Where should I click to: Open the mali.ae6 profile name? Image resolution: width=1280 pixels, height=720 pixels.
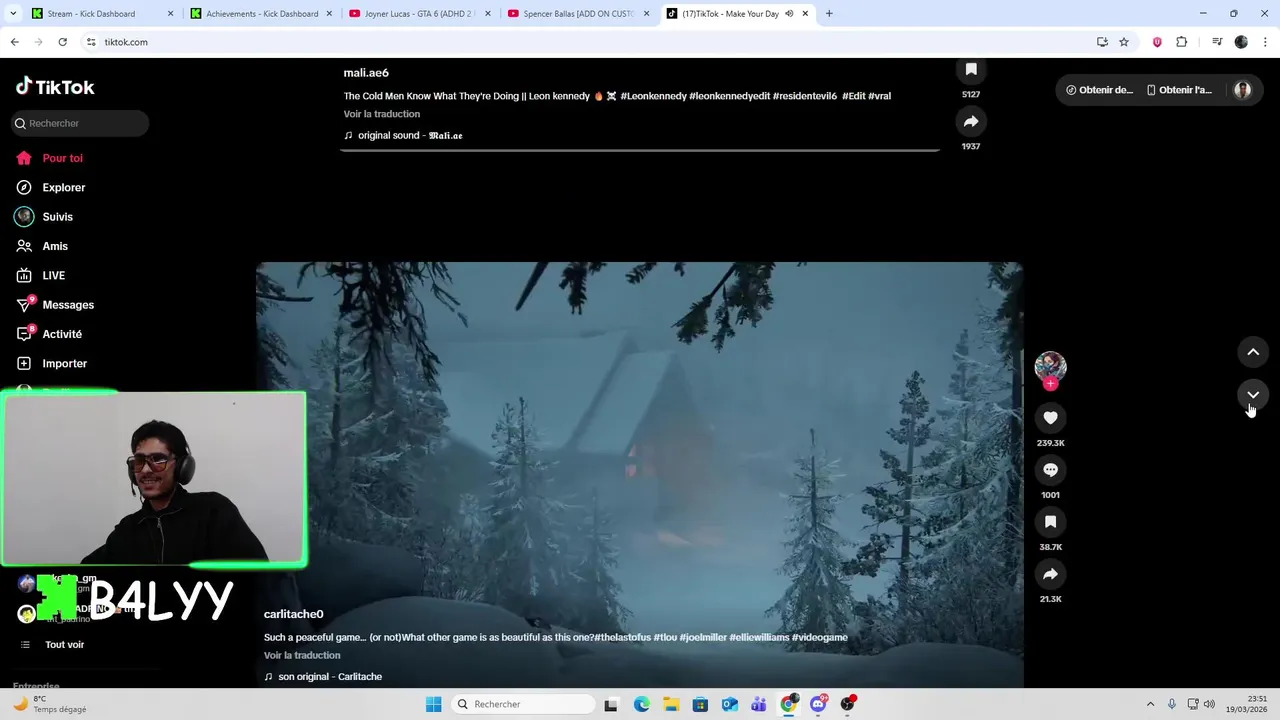click(366, 73)
